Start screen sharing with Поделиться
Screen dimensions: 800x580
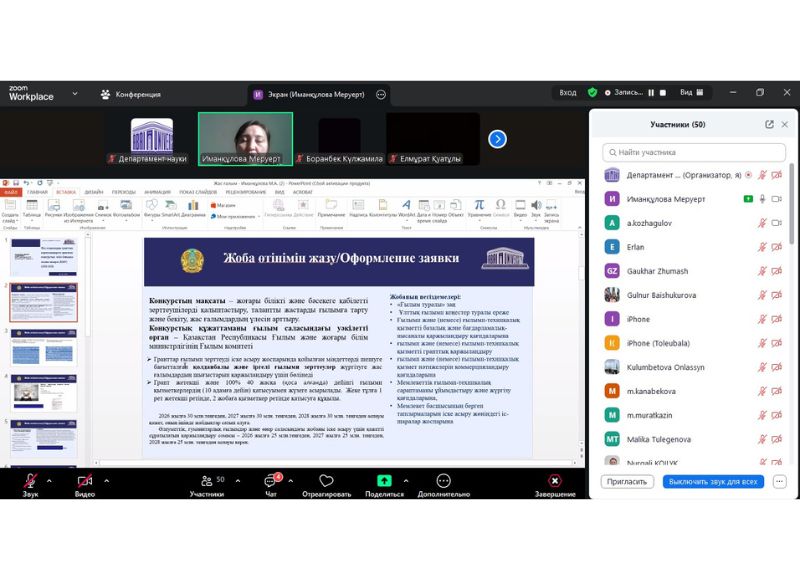(384, 482)
